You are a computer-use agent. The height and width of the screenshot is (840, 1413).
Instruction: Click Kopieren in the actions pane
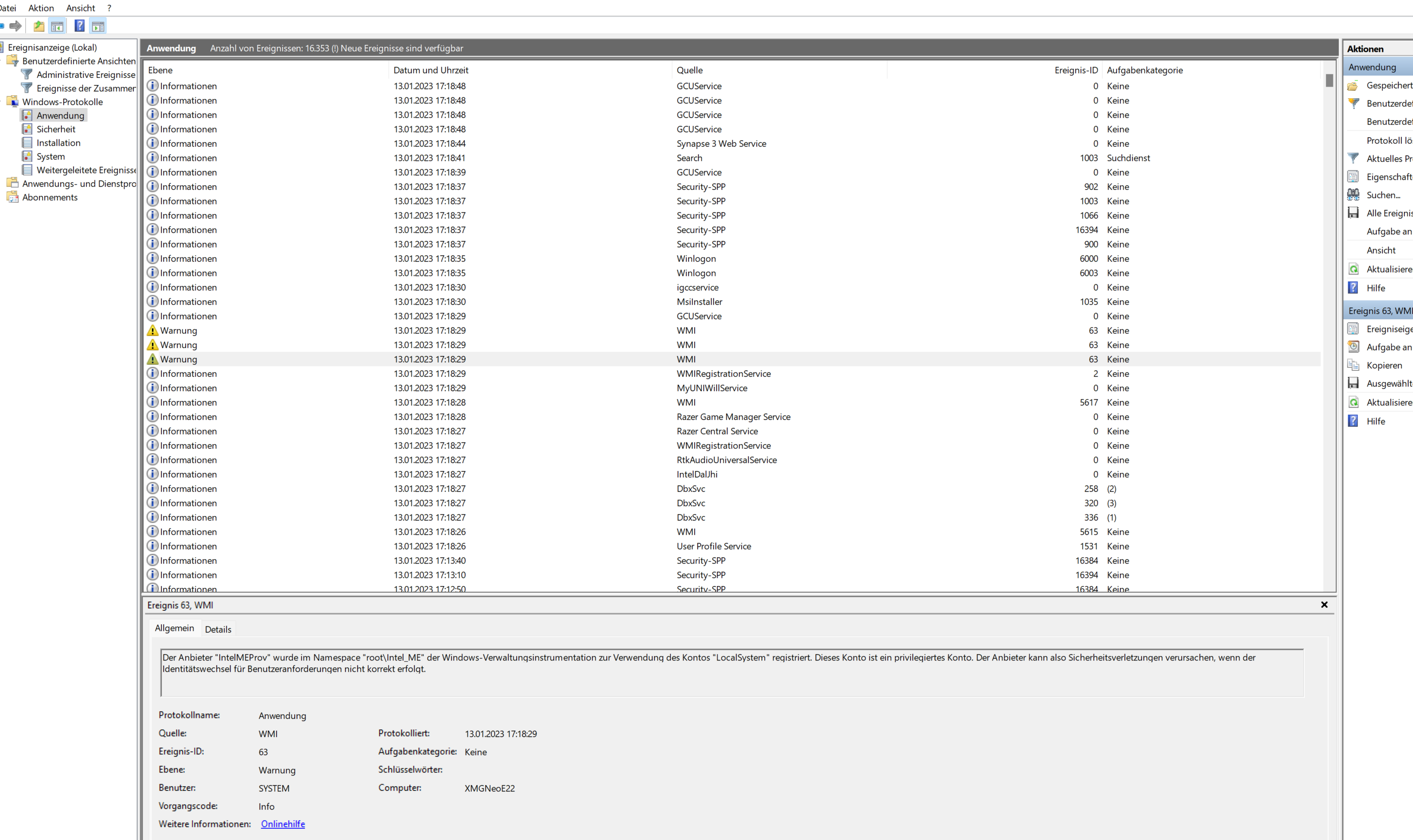pyautogui.click(x=1384, y=365)
